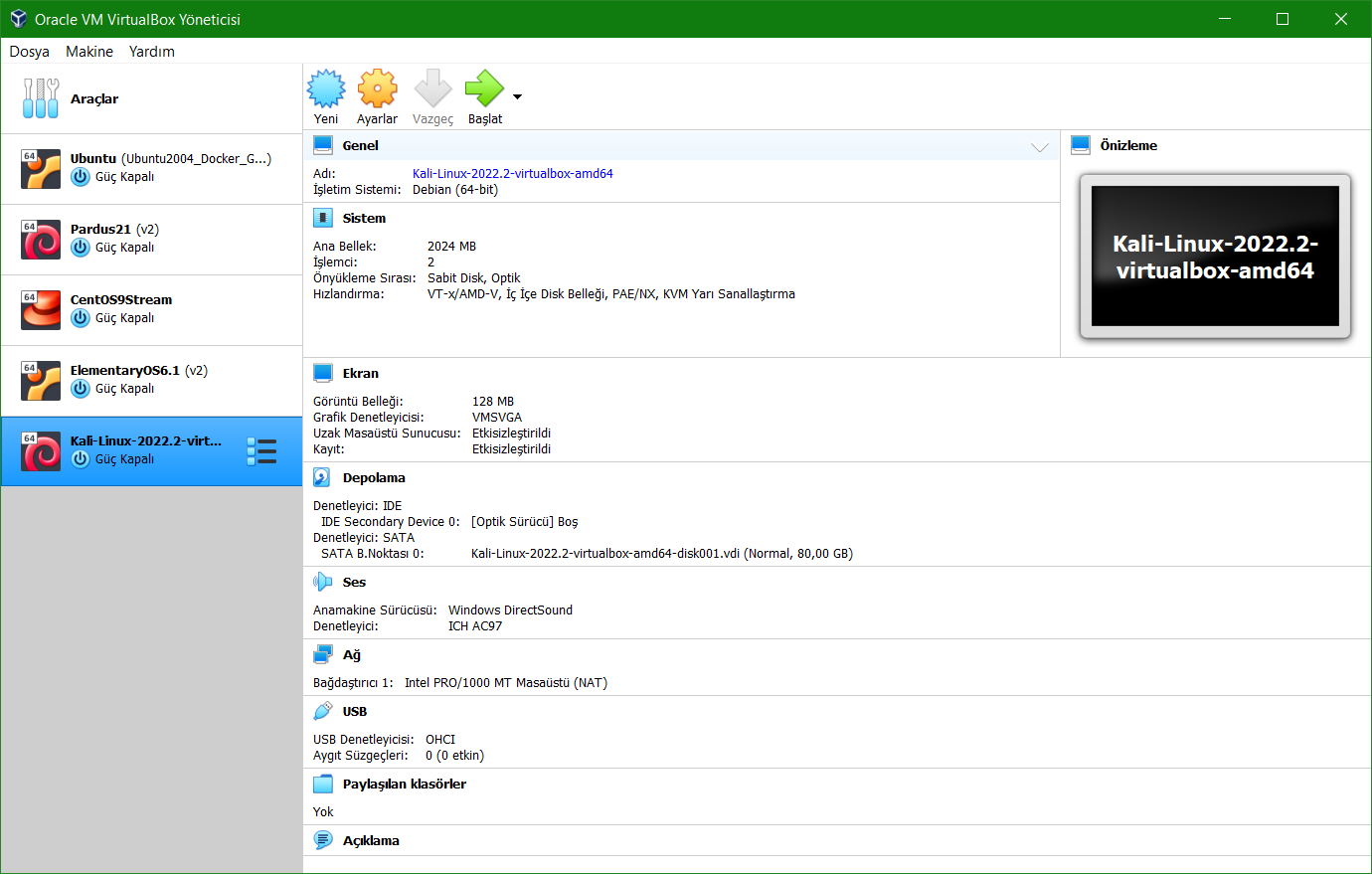The image size is (1372, 874).
Task: Open Ekran settings via heading
Action: click(x=361, y=373)
